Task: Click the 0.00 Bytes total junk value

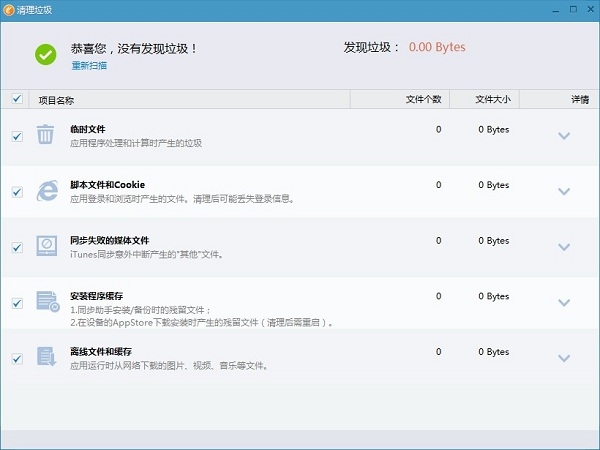Action: point(437,47)
